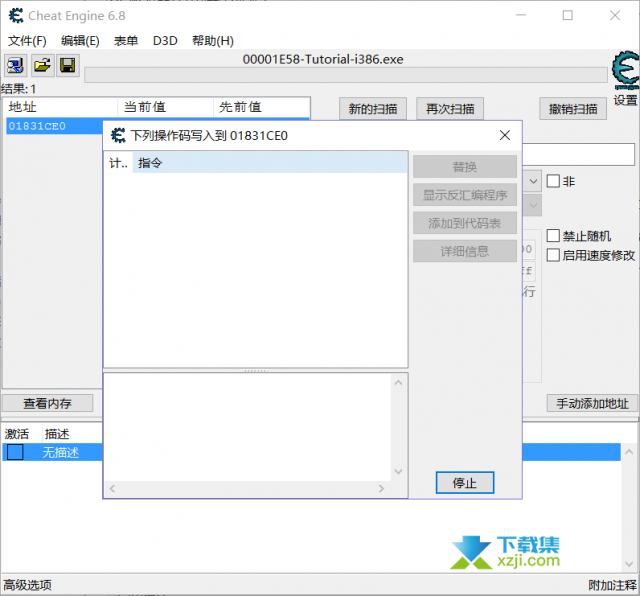Click the 添加到代码表 button
The width and height of the screenshot is (640, 596).
464,223
